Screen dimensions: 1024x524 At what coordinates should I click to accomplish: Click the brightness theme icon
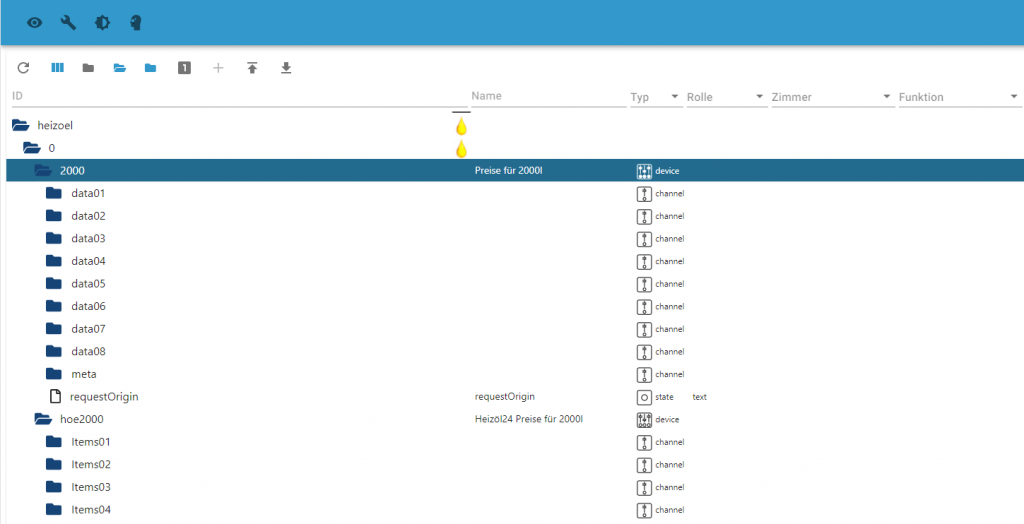(102, 22)
